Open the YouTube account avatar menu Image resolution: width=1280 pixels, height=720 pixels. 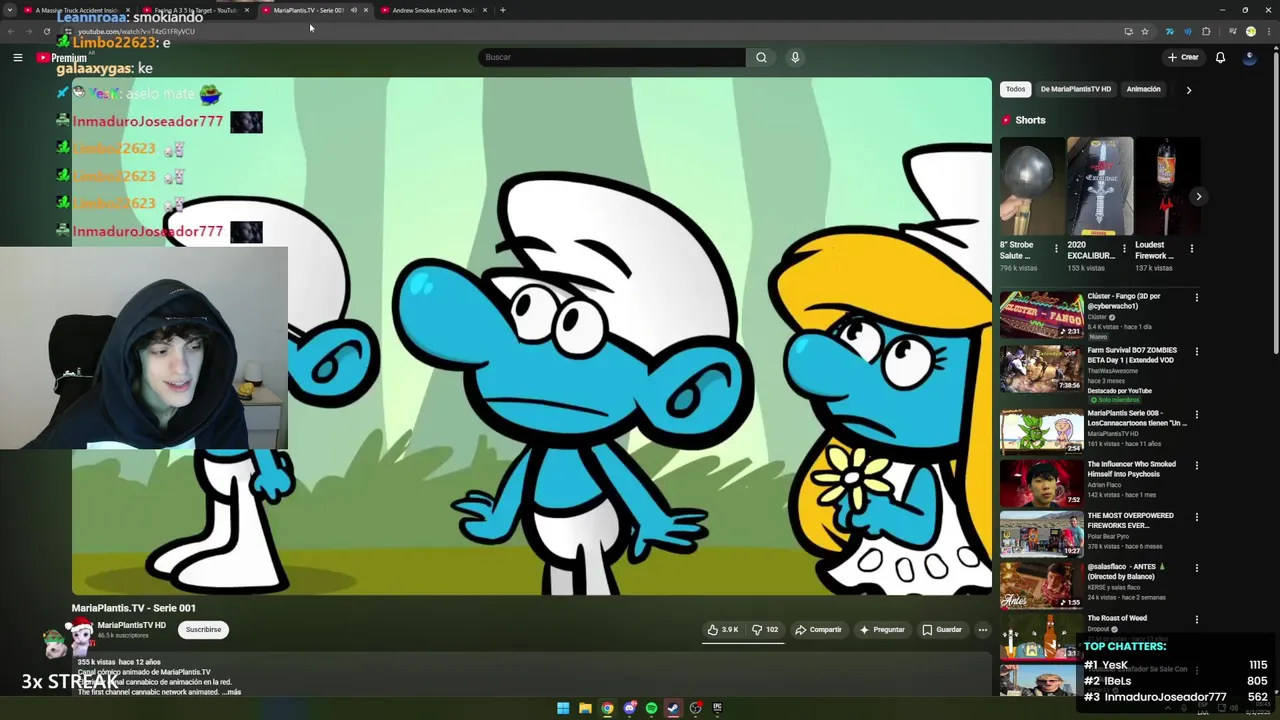1249,57
